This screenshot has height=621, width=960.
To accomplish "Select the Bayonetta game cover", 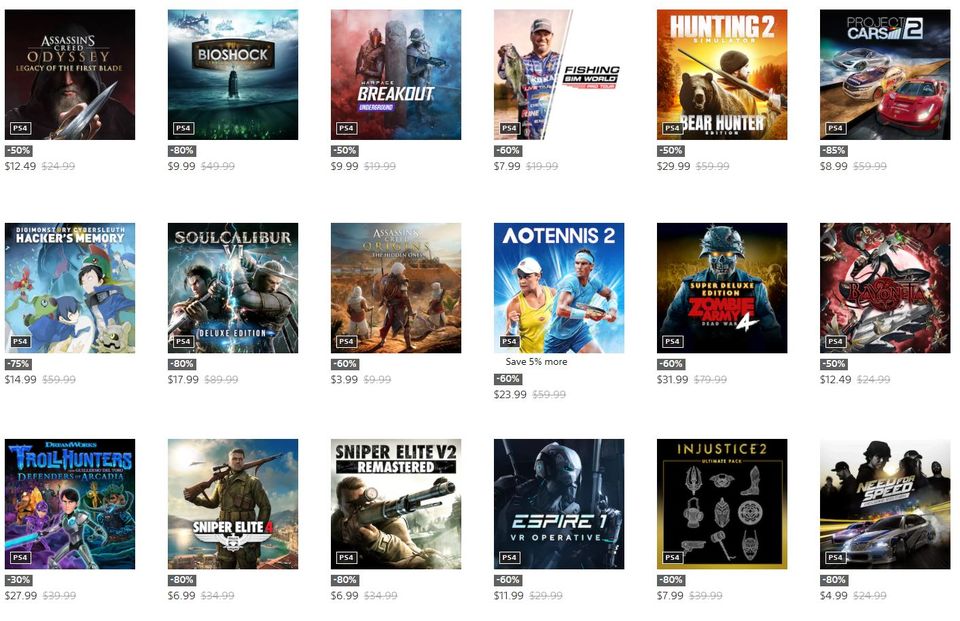I will click(x=885, y=288).
